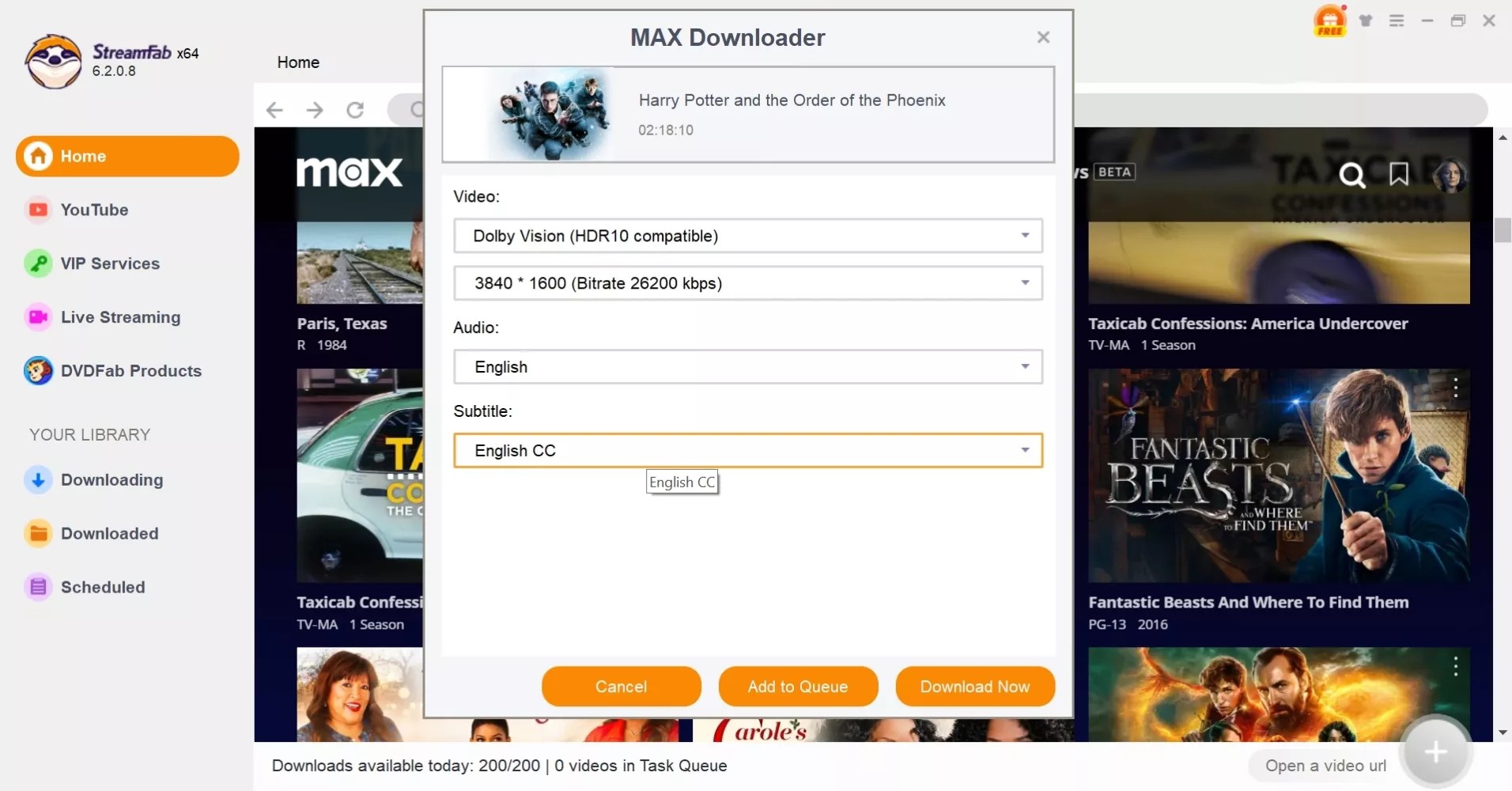Viewport: 1512px width, 791px height.
Task: Click the Harry Potter movie thumbnail
Action: pos(551,115)
